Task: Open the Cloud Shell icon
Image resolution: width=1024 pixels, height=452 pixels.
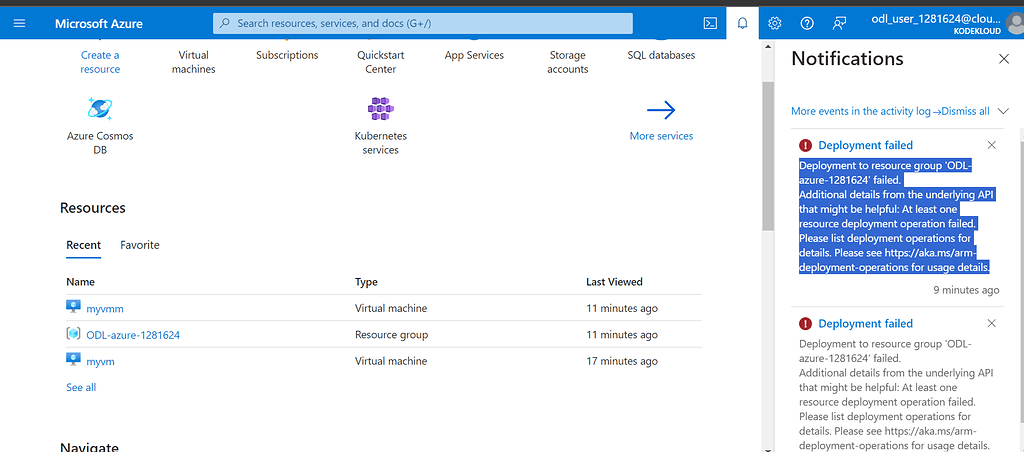Action: (710, 23)
